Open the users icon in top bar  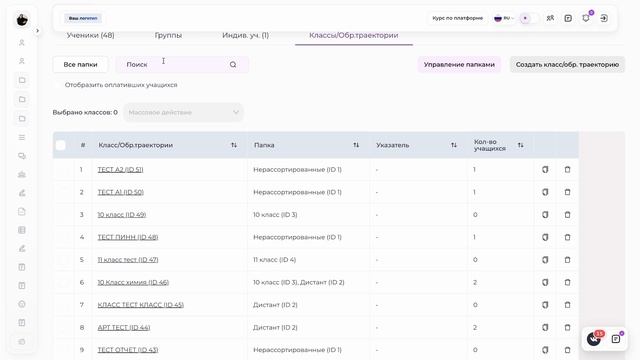tap(550, 18)
